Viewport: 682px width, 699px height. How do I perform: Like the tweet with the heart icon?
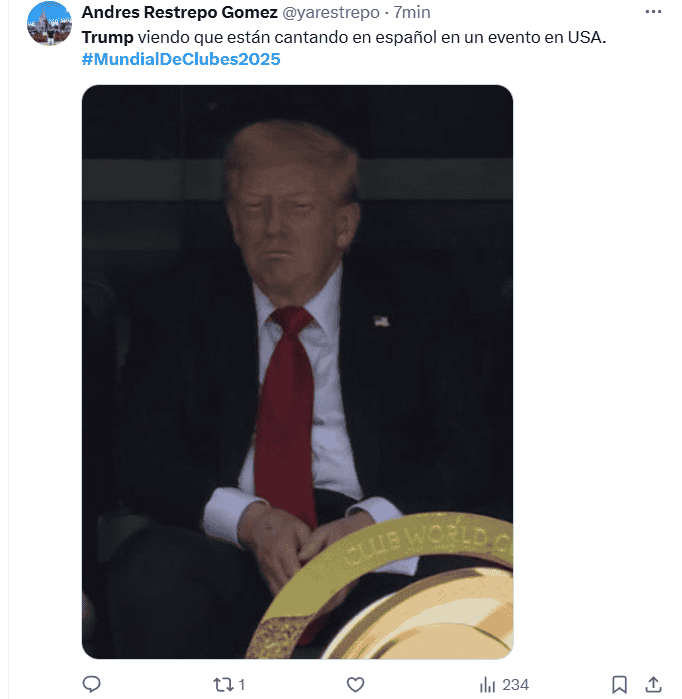tap(355, 684)
